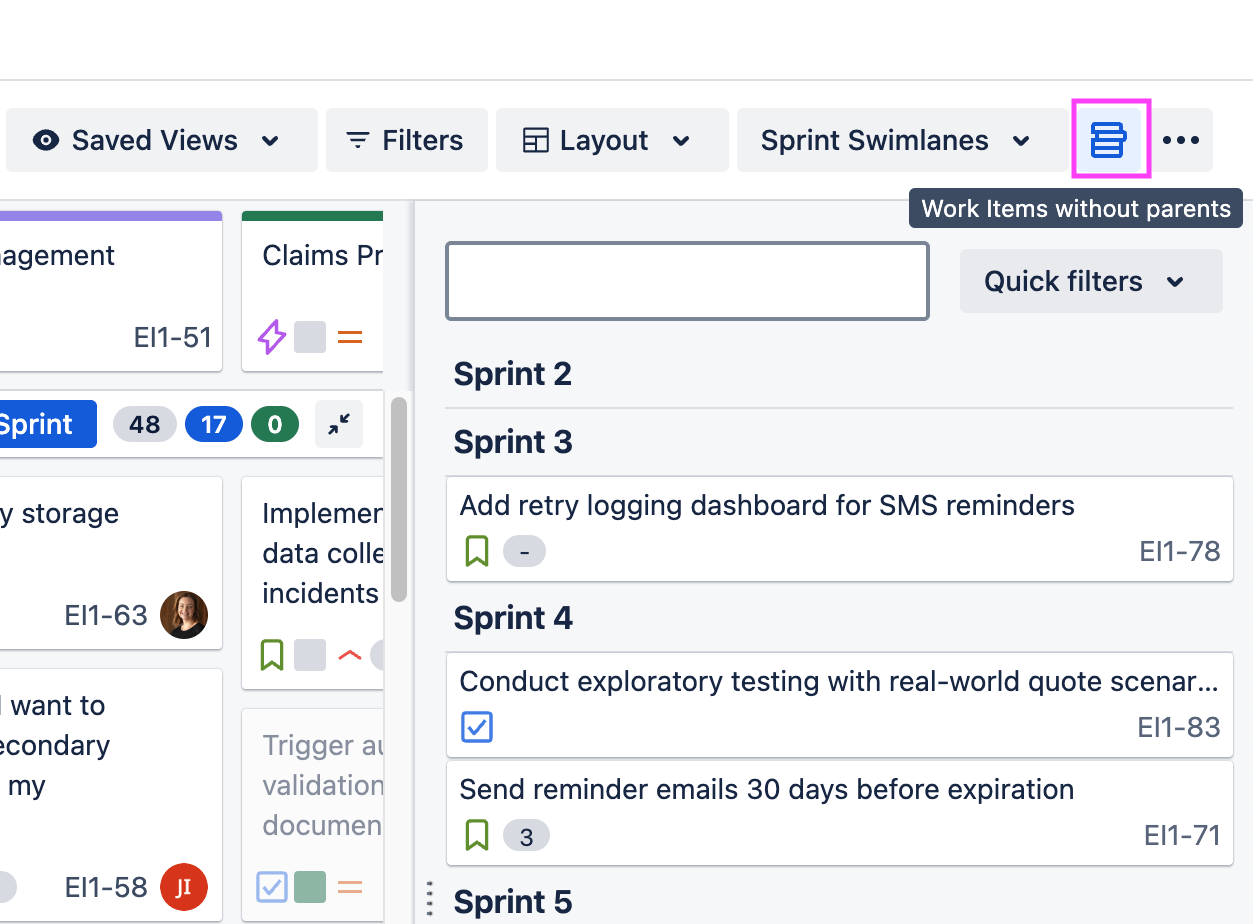The width and height of the screenshot is (1253, 924).
Task: Expand the Quick filters dropdown
Action: tap(1089, 281)
